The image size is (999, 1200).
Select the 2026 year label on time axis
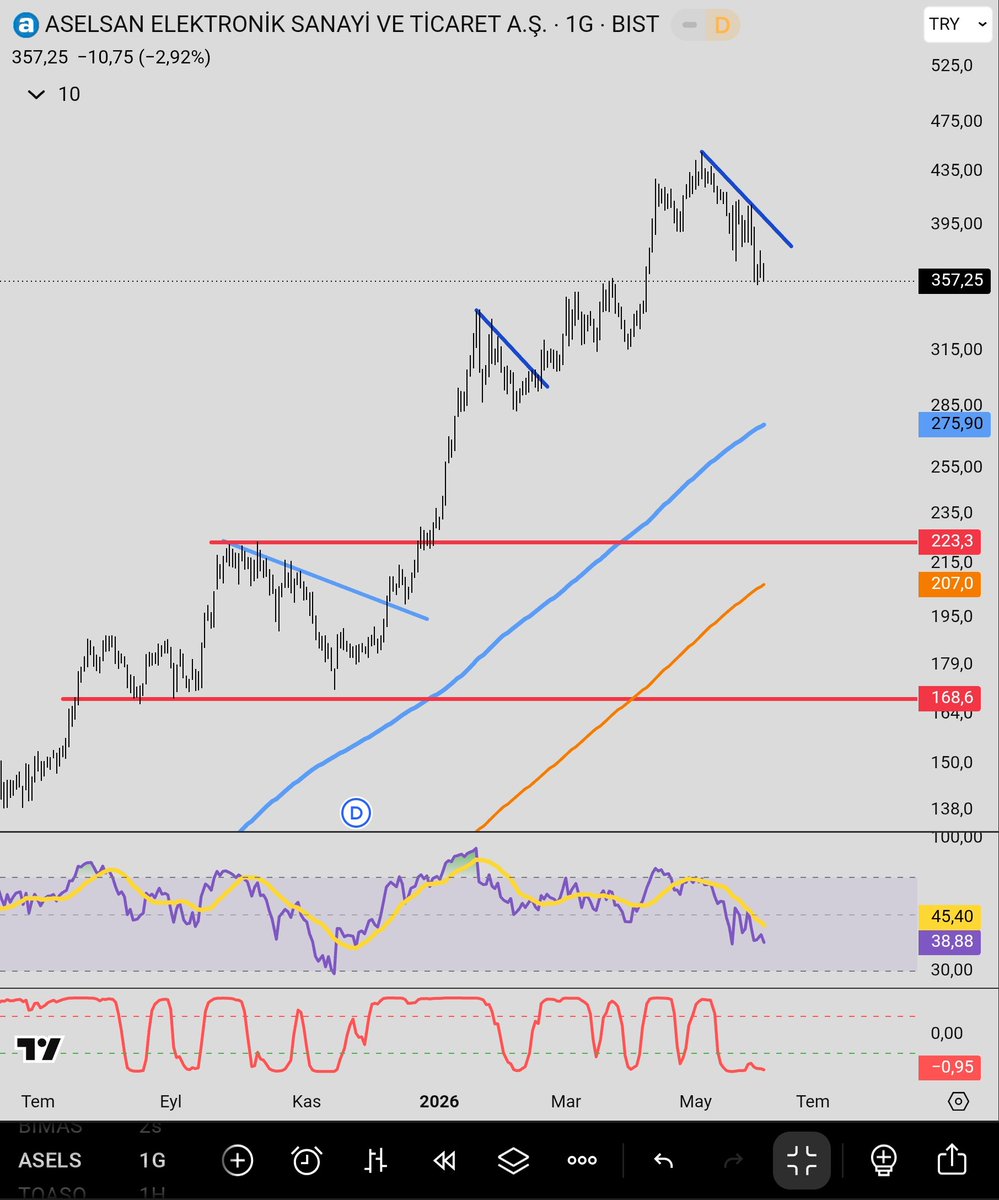(439, 1101)
